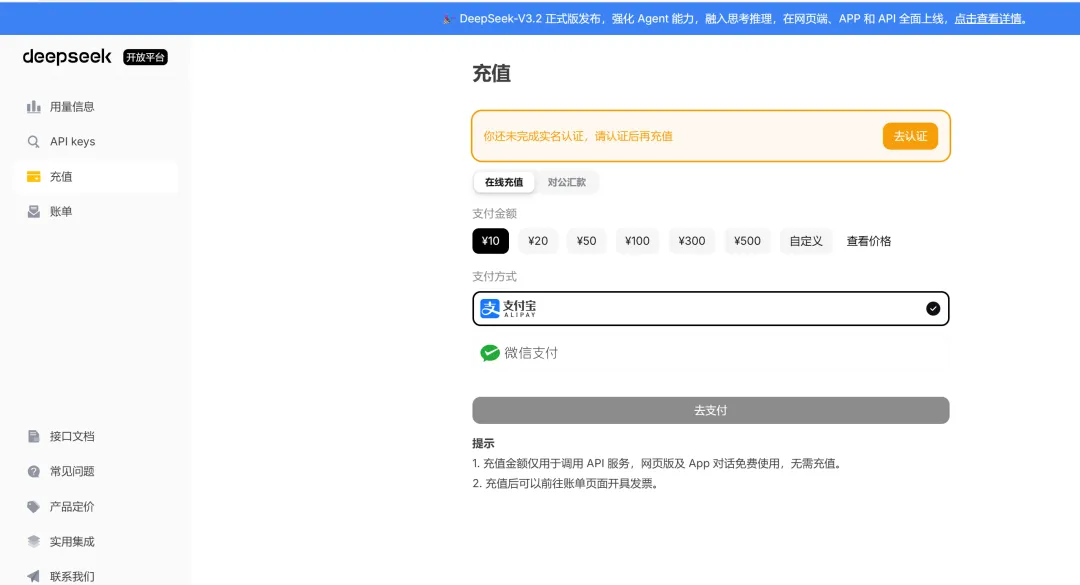Viewport: 1080px width, 585px height.
Task: Select the ¥50 amount option
Action: click(586, 241)
